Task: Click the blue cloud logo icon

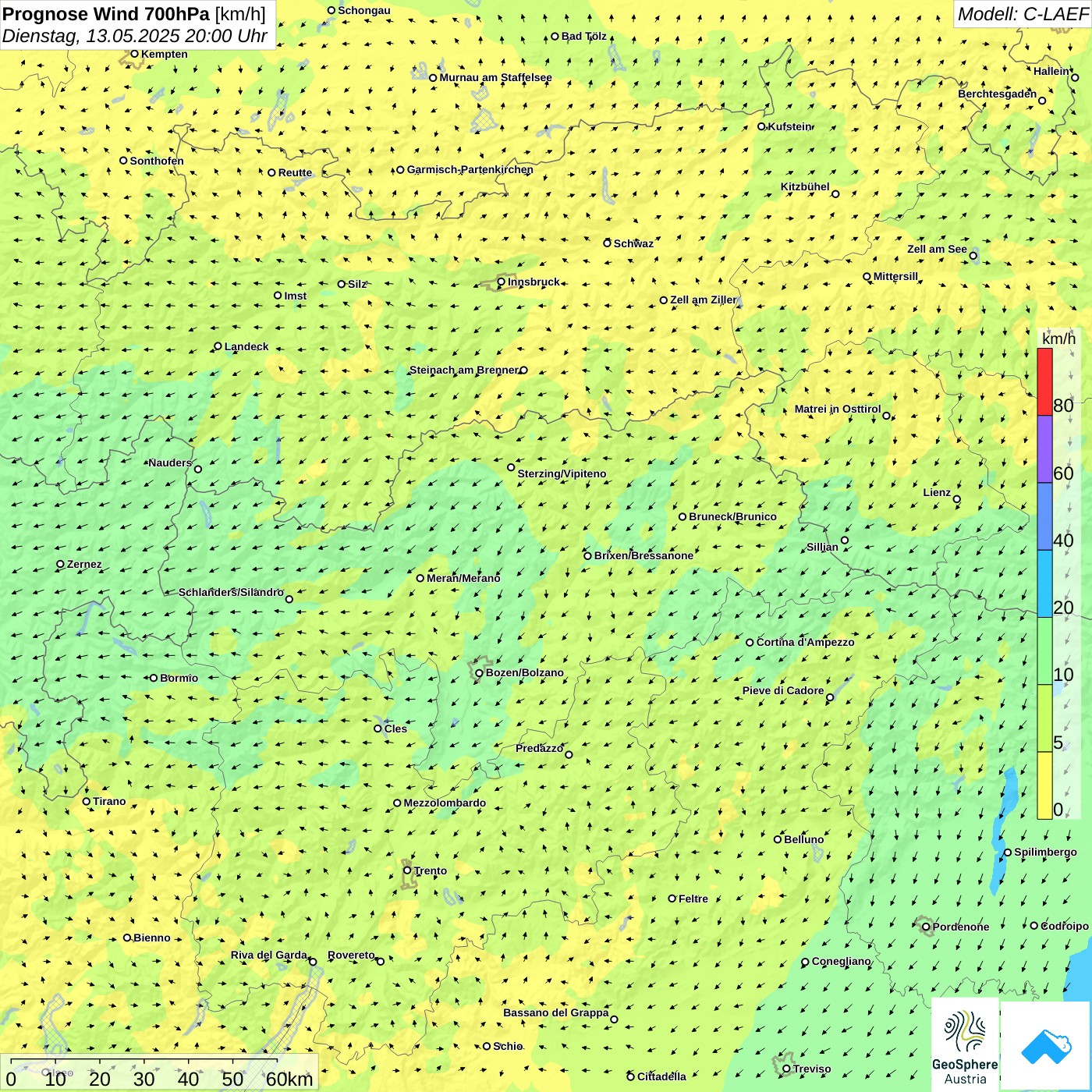Action: tap(1046, 1046)
